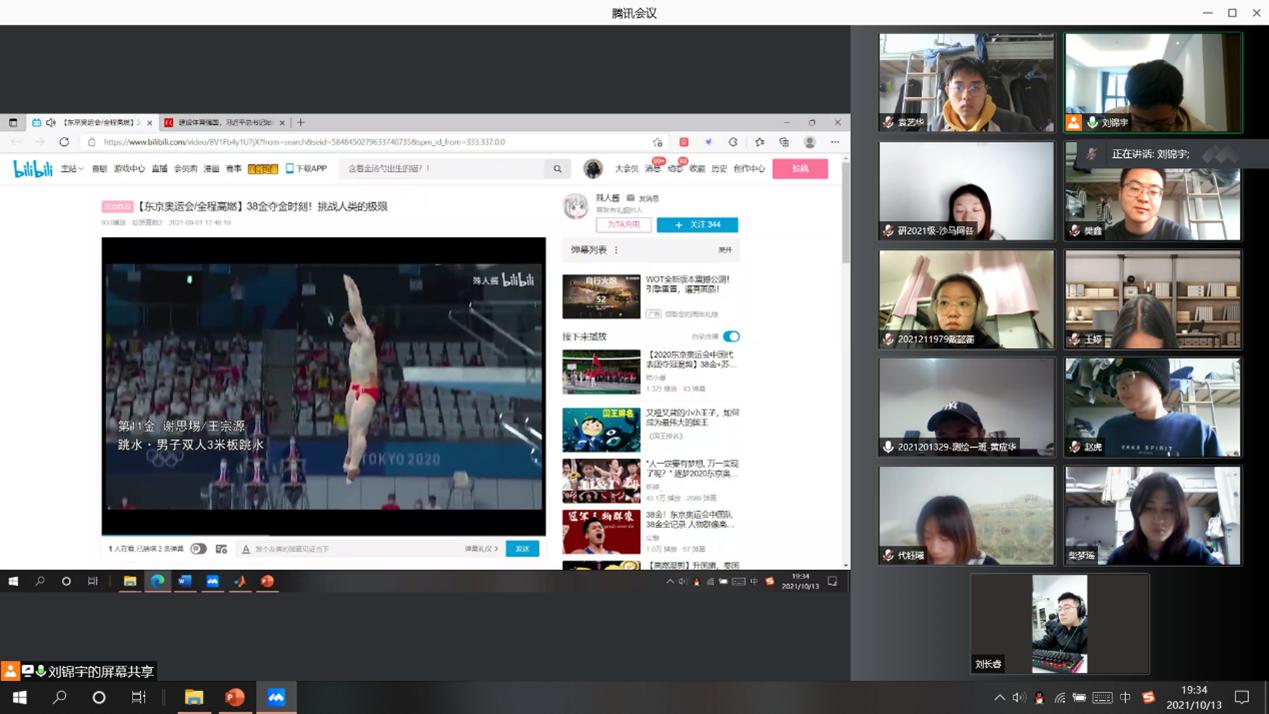1269x714 pixels.
Task: Open Tencent Meeting icon in outer taskbar
Action: coord(276,697)
